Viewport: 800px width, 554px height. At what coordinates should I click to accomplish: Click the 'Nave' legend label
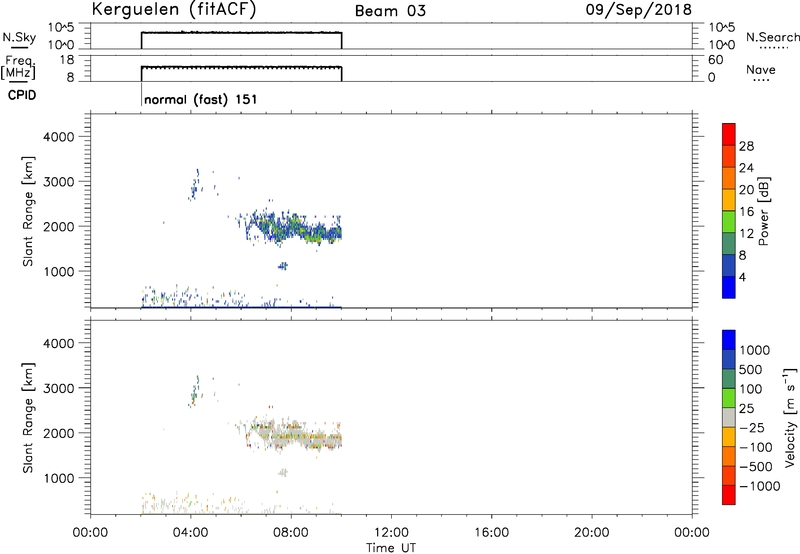pyautogui.click(x=761, y=70)
